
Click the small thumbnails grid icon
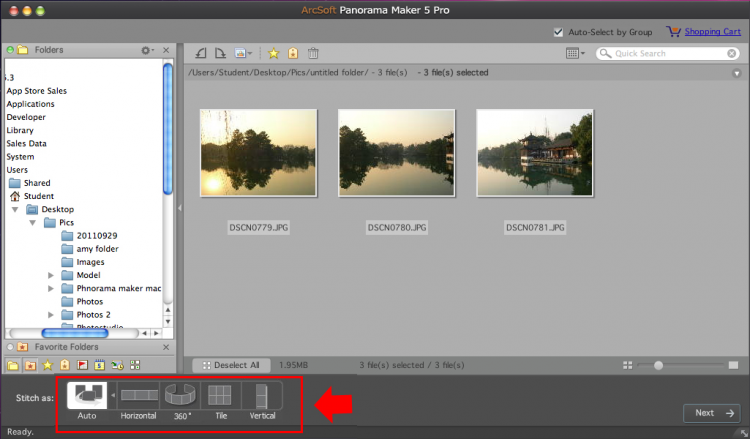pos(628,365)
